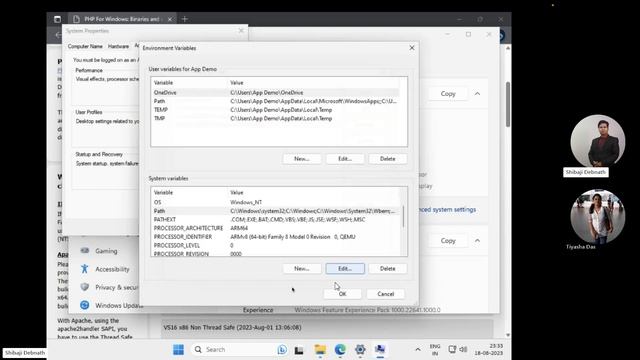This screenshot has width=640, height=360.
Task: Click Edit under System variables
Action: tap(345, 269)
